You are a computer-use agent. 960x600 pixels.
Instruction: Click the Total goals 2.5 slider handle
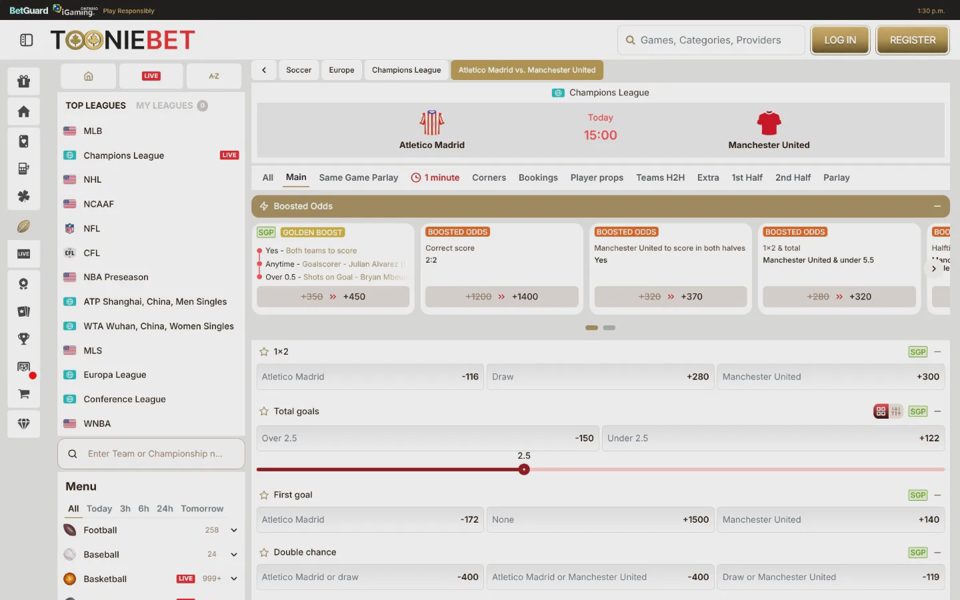click(523, 470)
